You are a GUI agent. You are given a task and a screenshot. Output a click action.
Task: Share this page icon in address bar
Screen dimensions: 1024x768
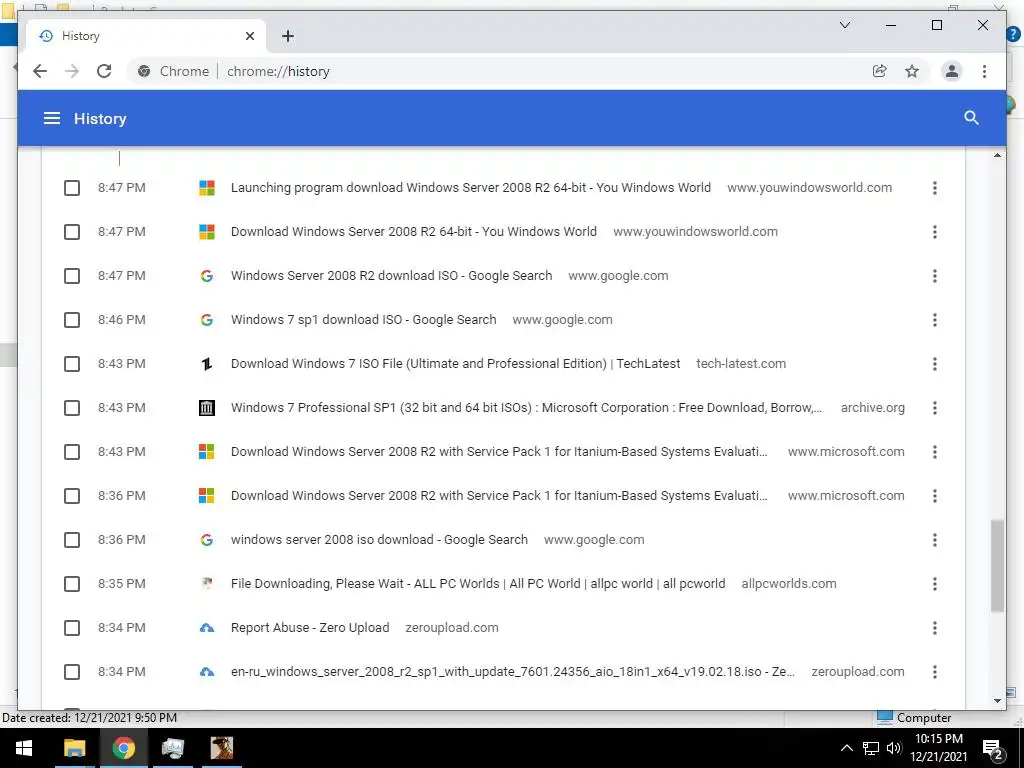click(880, 71)
